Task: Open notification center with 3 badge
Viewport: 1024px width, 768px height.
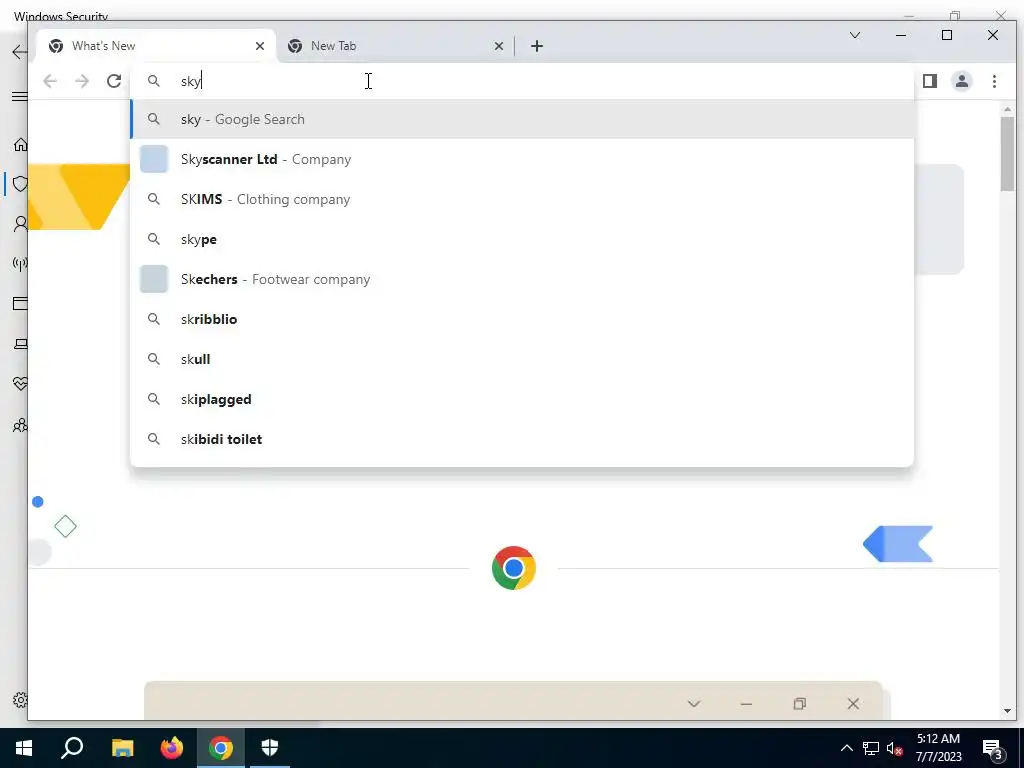Action: coord(993,750)
